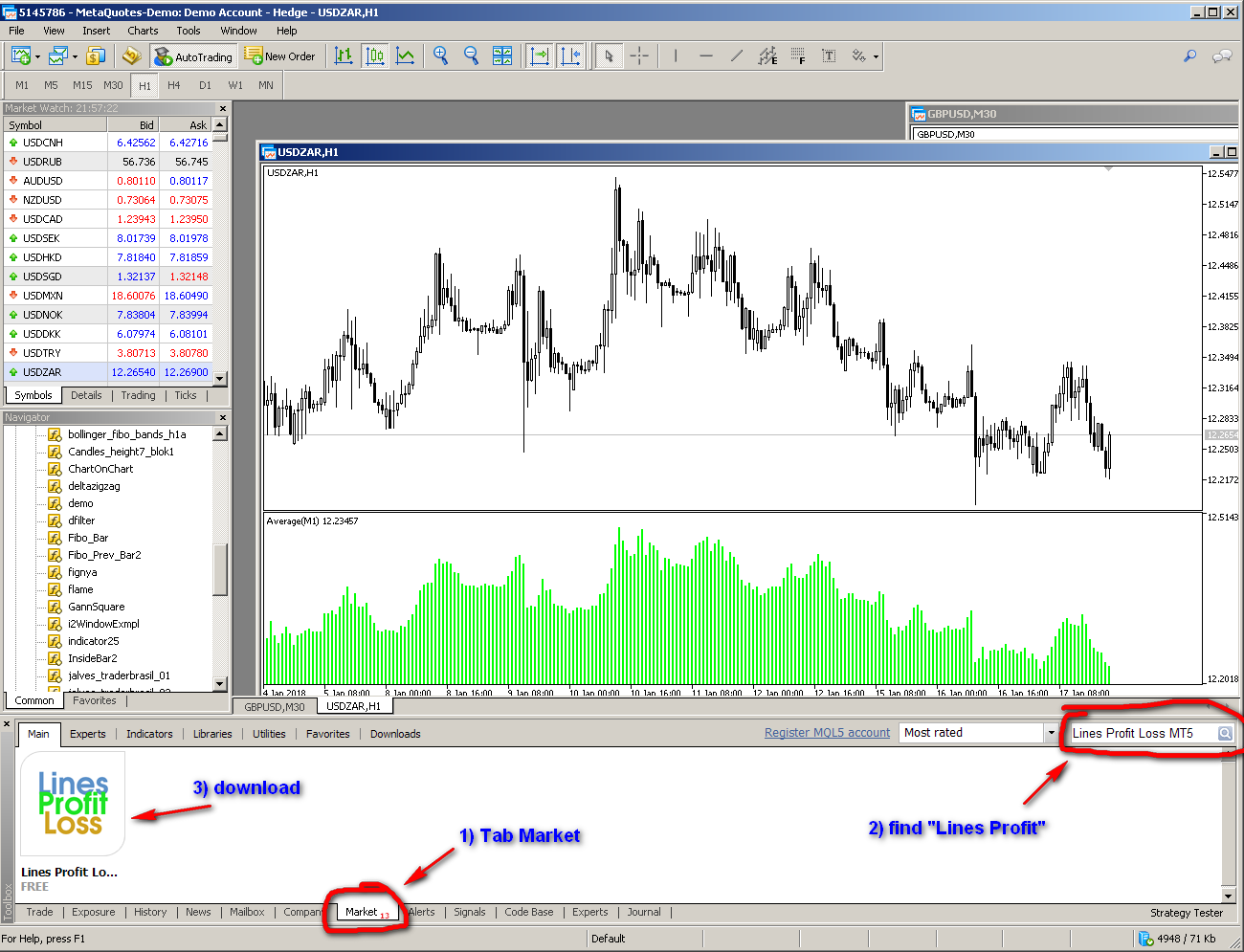Viewport: 1244px width, 952px height.
Task: Open the Charts menu
Action: [x=143, y=31]
